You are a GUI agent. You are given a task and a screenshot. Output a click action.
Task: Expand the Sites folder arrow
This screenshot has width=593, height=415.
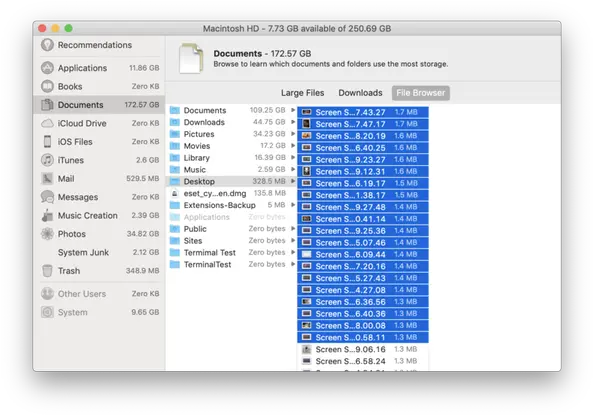pos(293,240)
